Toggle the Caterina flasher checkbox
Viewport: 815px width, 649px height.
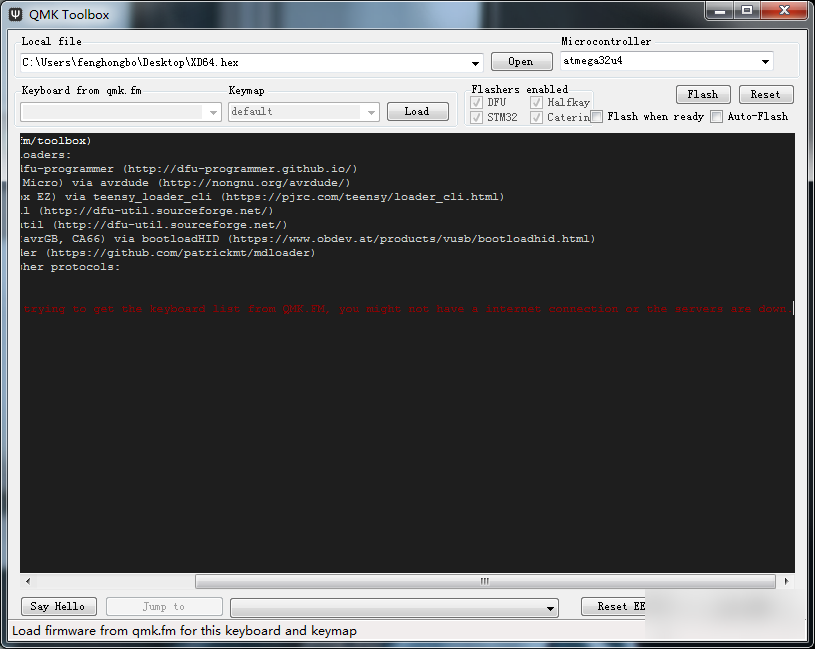pos(536,117)
